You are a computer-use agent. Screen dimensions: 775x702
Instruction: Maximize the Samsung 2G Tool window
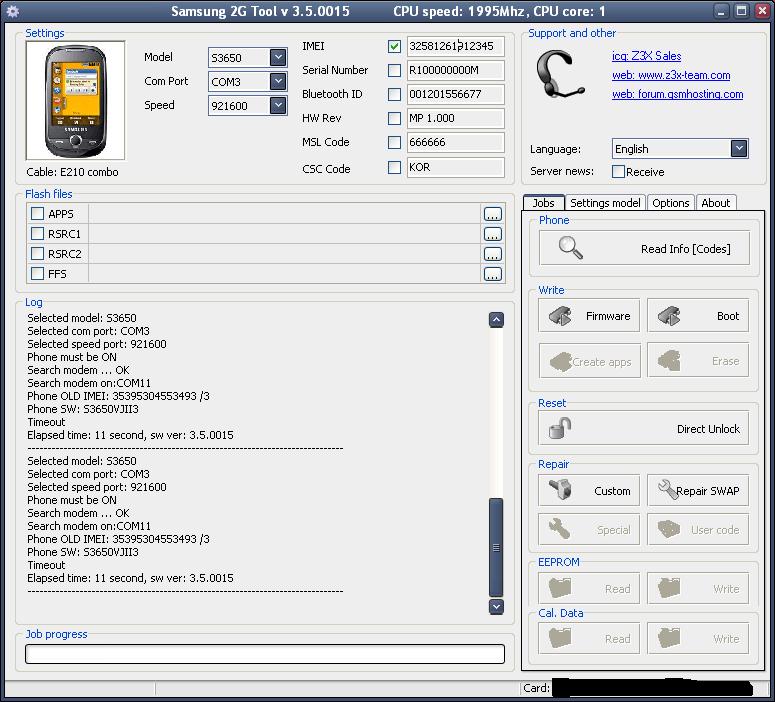741,11
